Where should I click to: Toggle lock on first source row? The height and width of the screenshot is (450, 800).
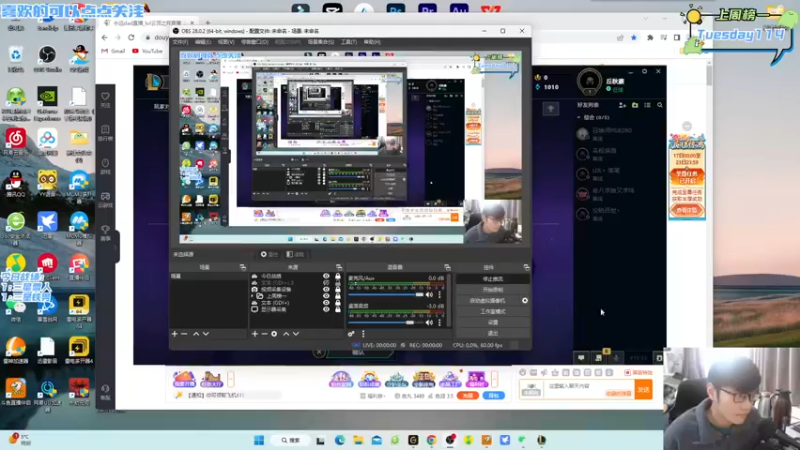click(337, 276)
